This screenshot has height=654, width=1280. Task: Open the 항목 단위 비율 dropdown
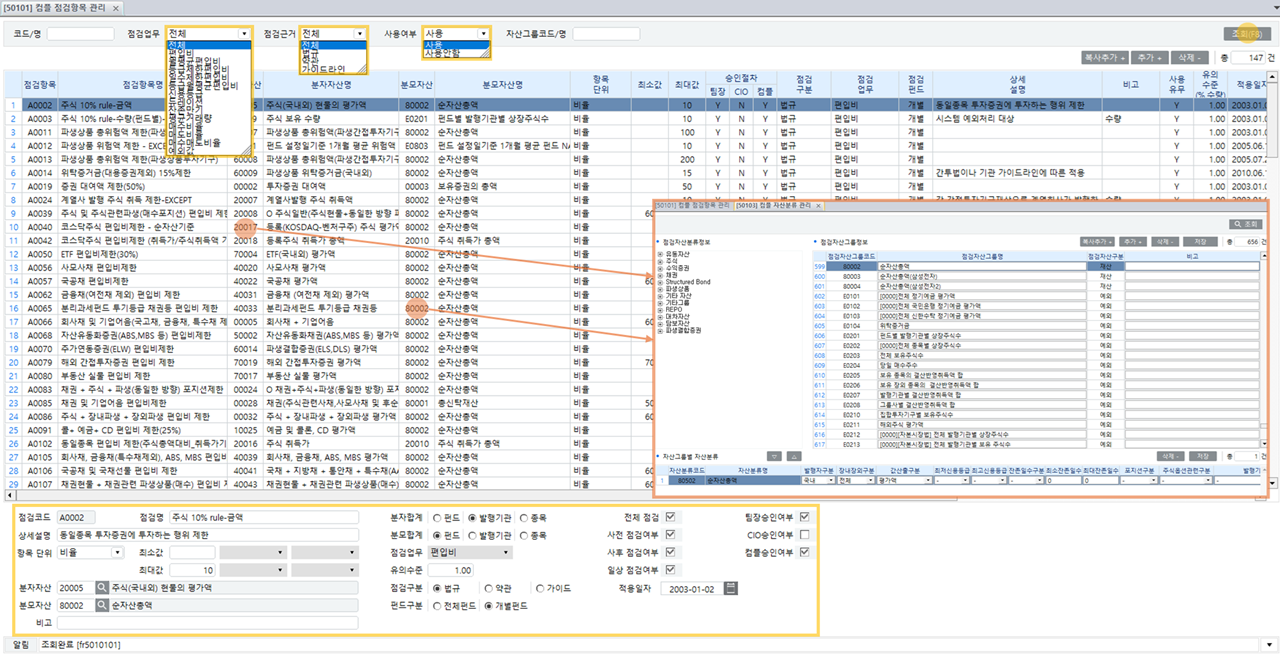click(x=118, y=552)
